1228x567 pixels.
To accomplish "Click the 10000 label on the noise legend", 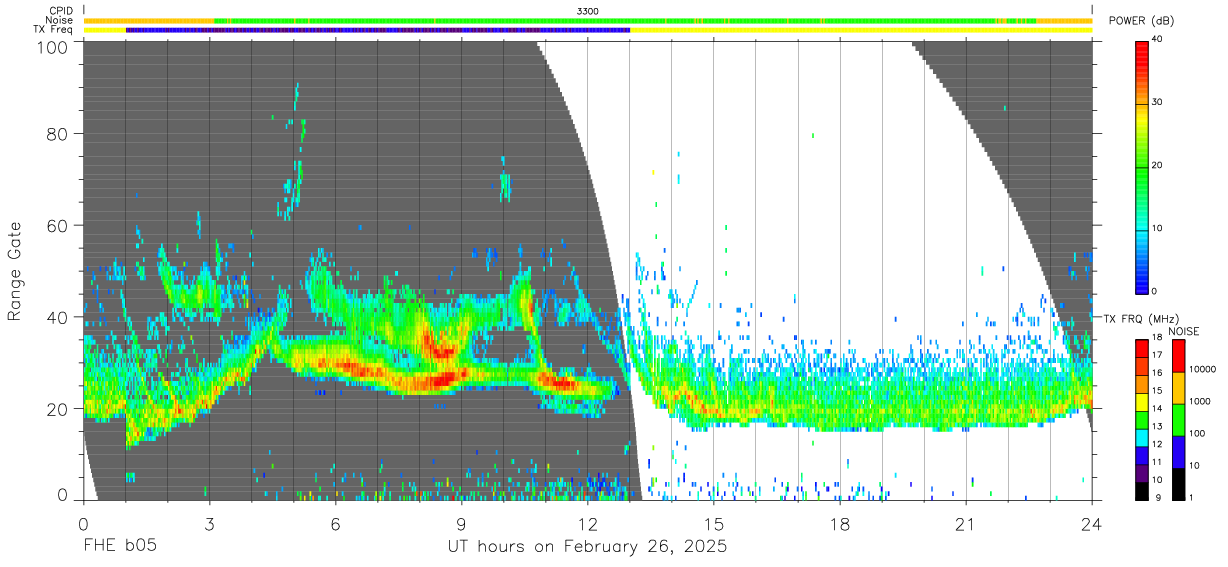I will pyautogui.click(x=1202, y=369).
